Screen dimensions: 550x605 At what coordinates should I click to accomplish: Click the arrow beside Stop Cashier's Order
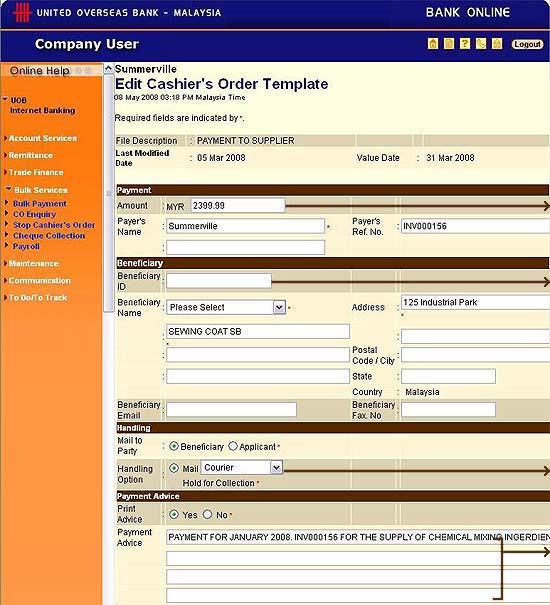click(7, 224)
